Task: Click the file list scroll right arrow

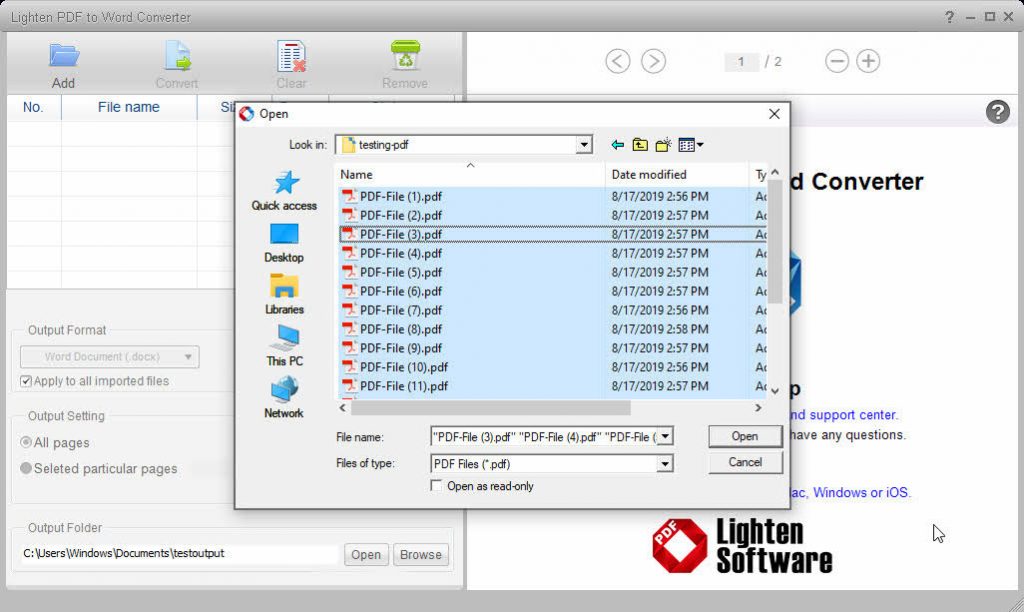Action: pyautogui.click(x=758, y=408)
